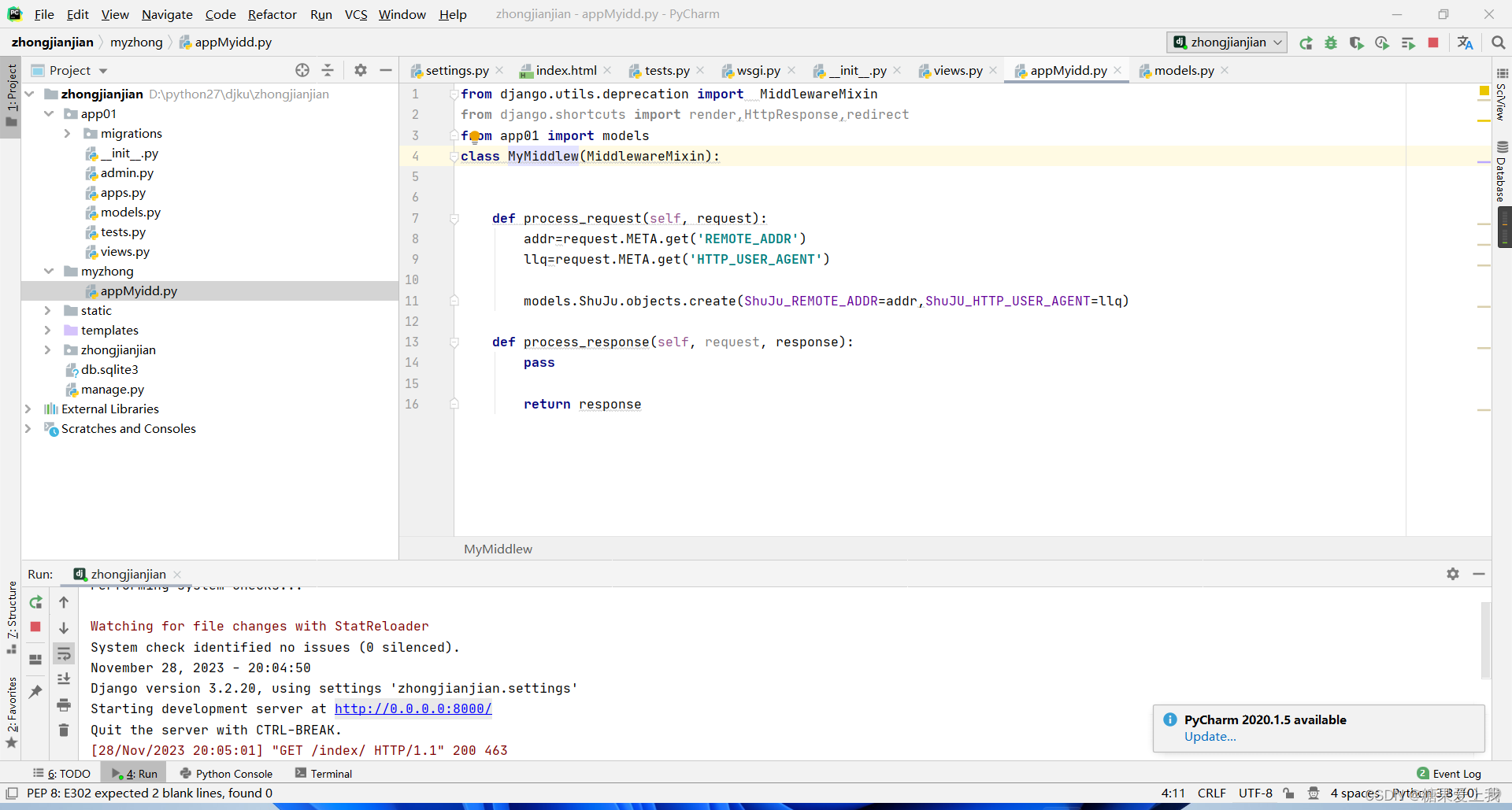Open the Terminal tool window
Image resolution: width=1512 pixels, height=810 pixels.
(324, 774)
